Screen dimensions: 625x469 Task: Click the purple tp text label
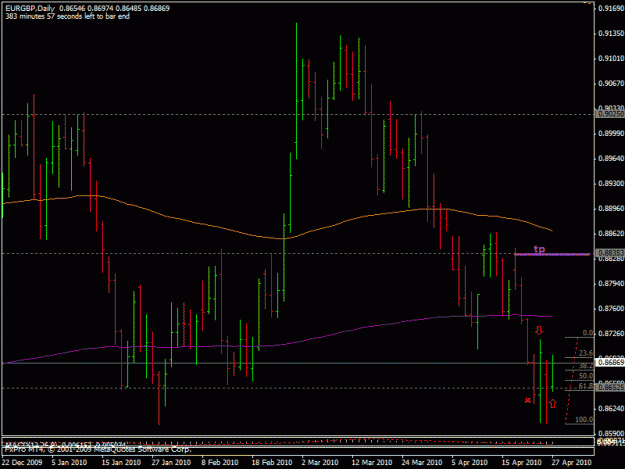point(539,249)
